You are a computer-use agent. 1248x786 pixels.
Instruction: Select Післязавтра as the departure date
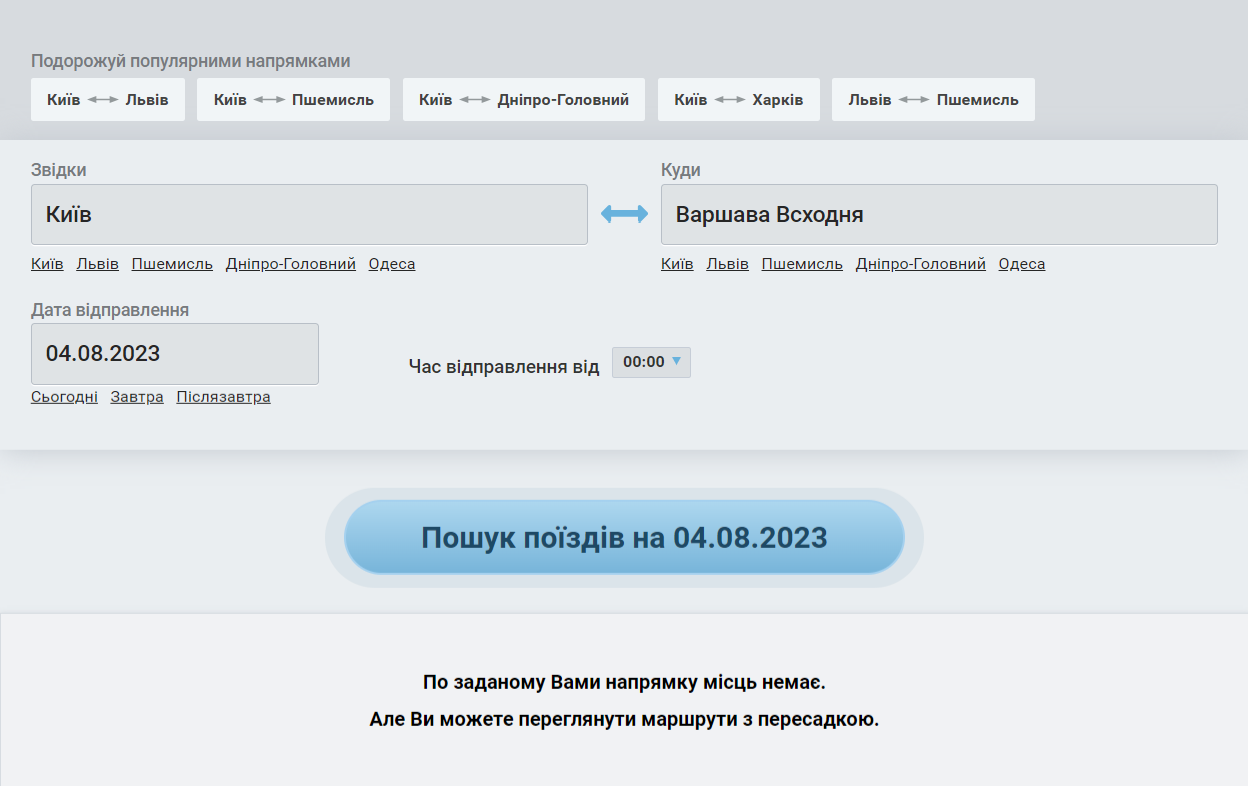[222, 396]
